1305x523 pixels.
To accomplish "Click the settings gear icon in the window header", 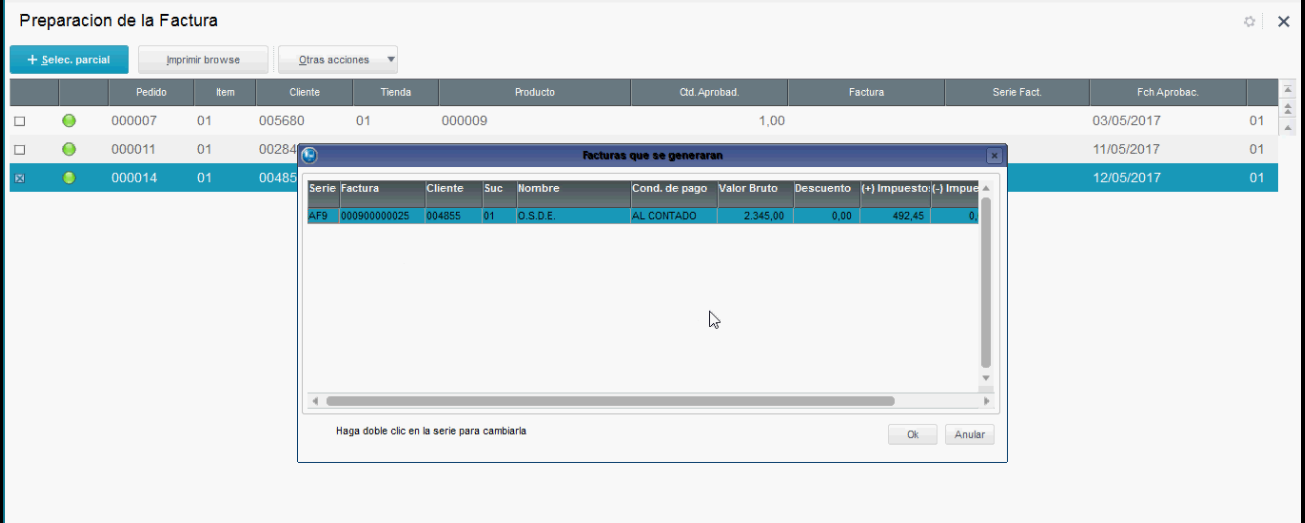I will 1250,21.
